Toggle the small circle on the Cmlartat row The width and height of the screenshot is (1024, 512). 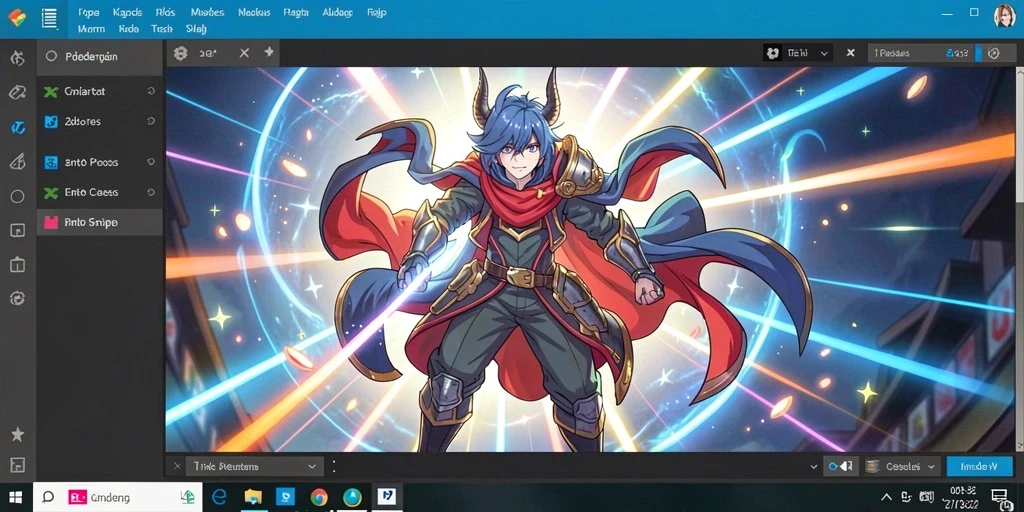point(151,91)
